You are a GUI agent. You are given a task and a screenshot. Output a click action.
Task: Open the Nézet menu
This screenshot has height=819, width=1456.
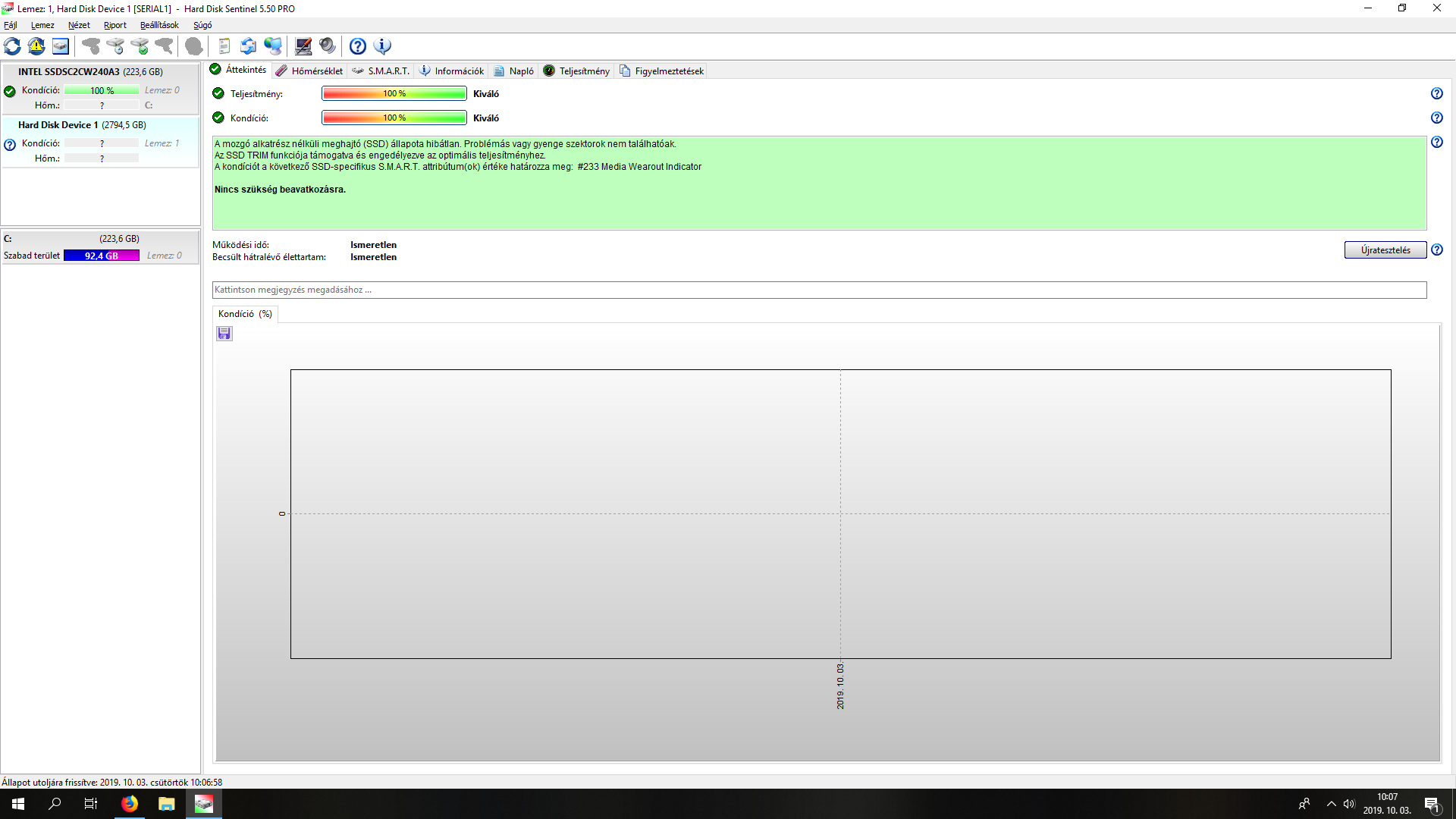coord(79,25)
